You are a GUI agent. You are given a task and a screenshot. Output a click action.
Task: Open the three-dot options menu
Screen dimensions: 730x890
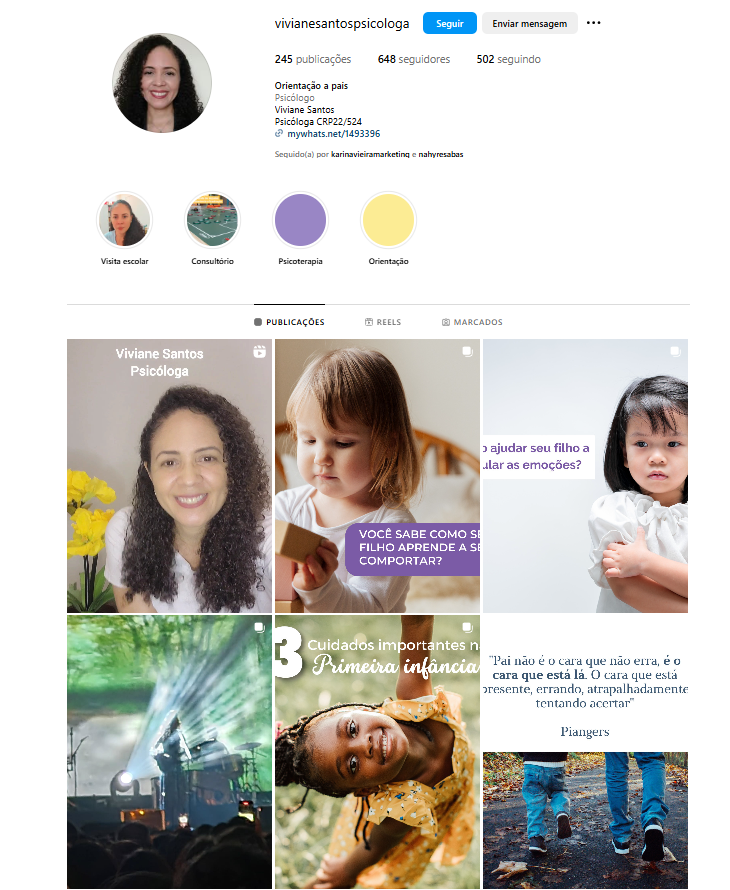click(x=593, y=23)
